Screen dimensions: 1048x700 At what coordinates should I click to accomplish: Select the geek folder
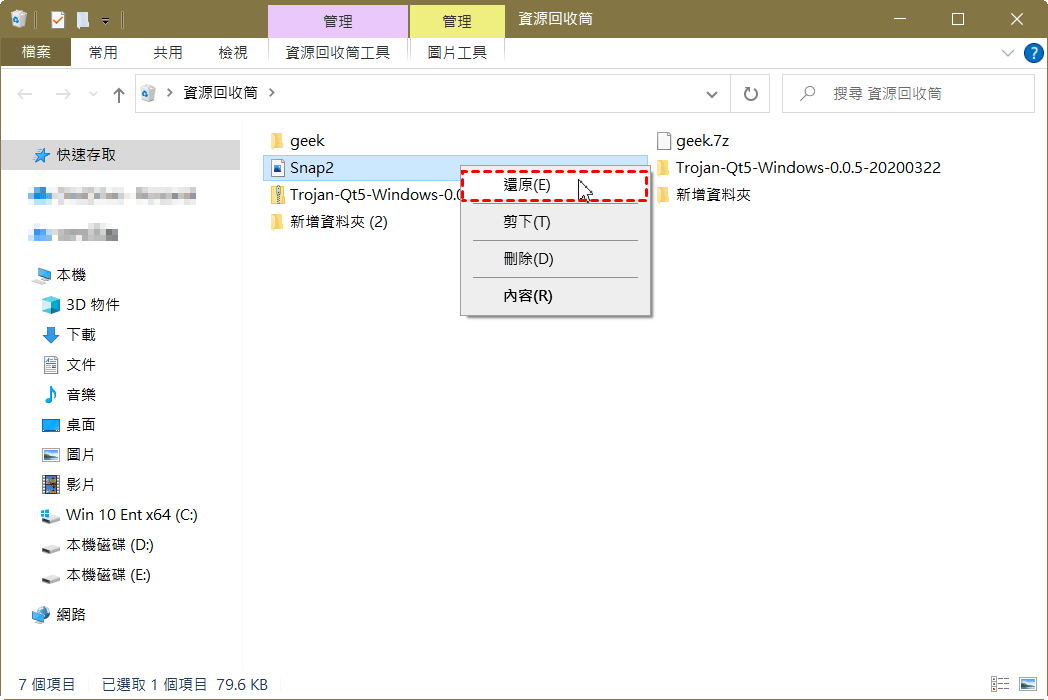(297, 140)
